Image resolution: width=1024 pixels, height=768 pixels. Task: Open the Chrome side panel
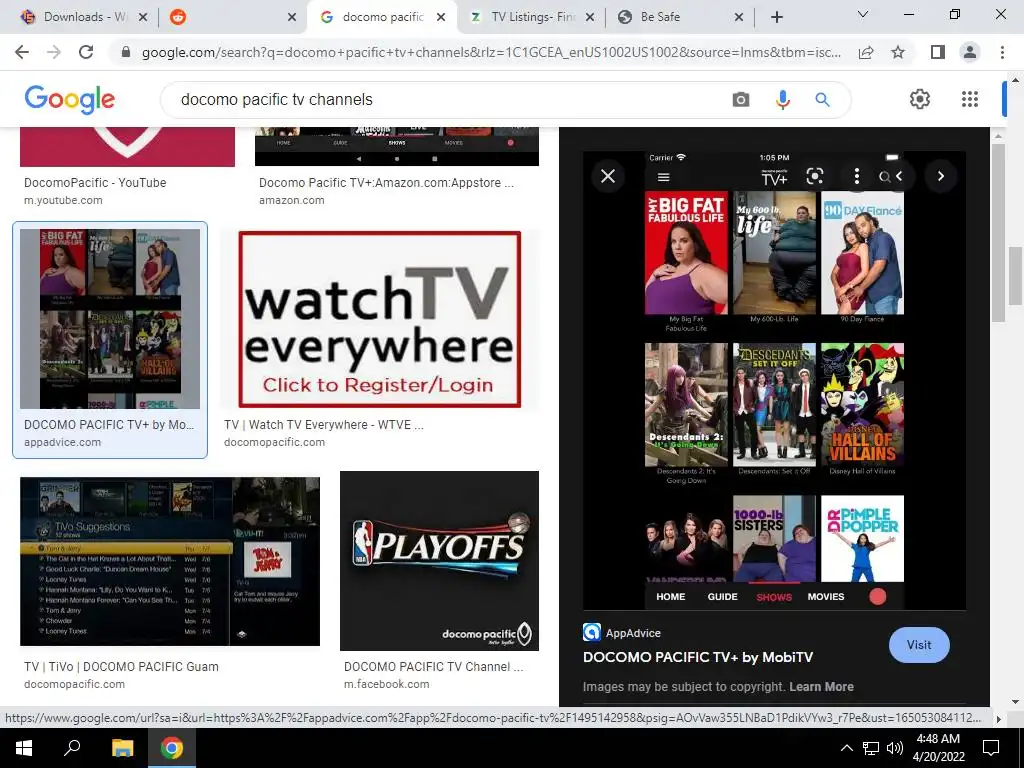[938, 52]
